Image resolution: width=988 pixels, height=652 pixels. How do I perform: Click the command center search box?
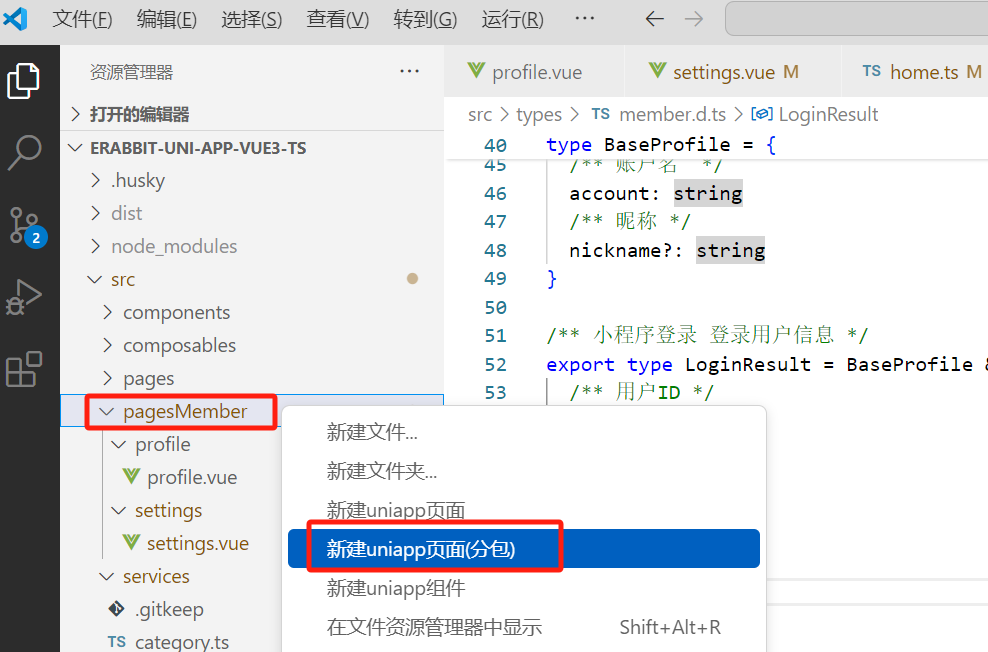point(857,19)
